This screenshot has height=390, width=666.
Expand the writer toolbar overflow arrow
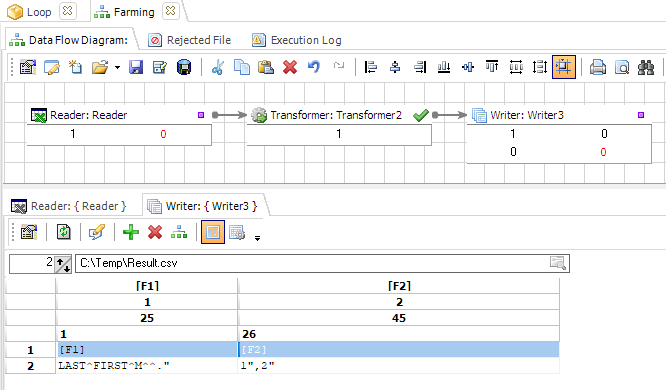tap(257, 238)
